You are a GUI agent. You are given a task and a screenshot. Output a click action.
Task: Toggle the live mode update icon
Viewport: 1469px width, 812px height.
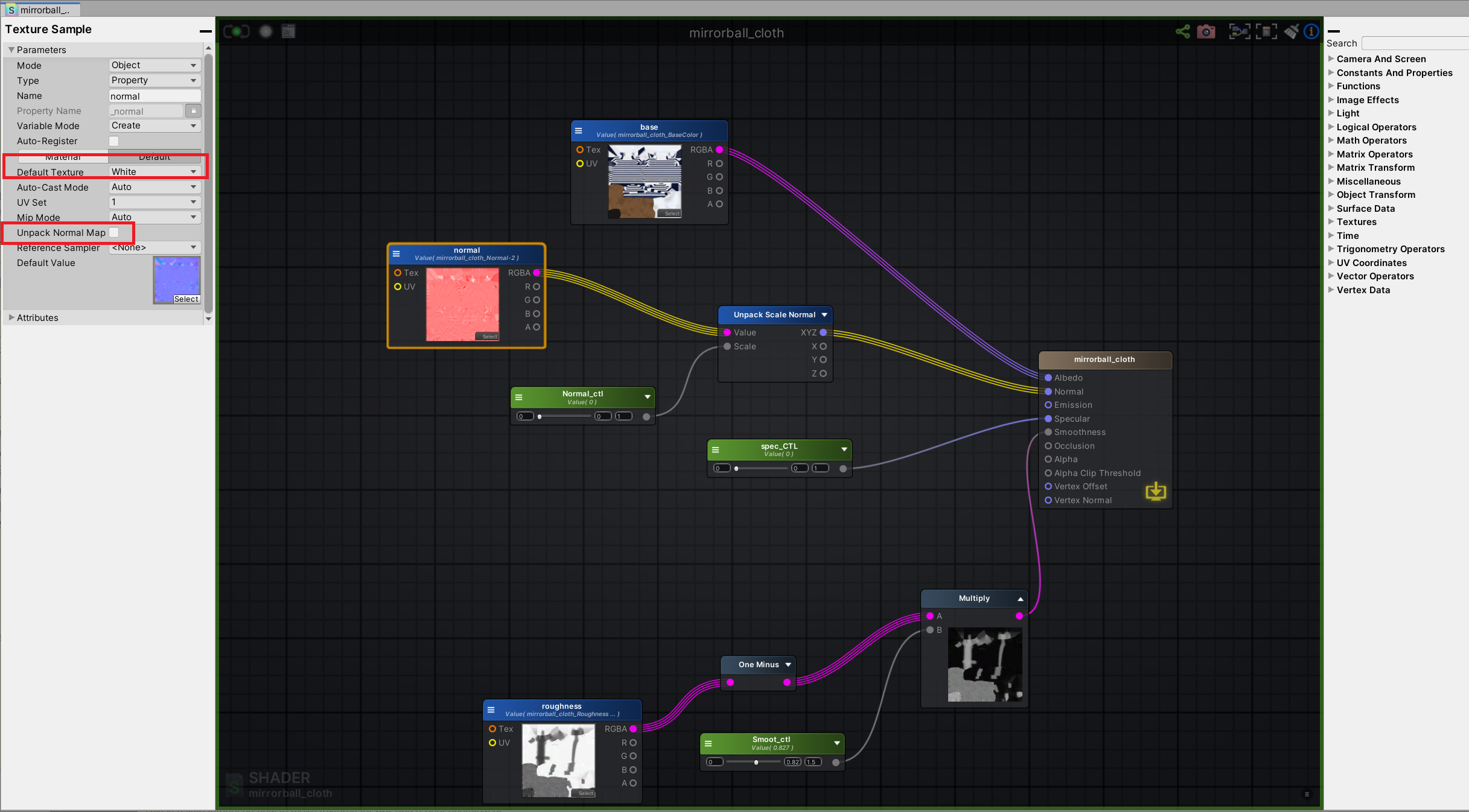pyautogui.click(x=236, y=31)
